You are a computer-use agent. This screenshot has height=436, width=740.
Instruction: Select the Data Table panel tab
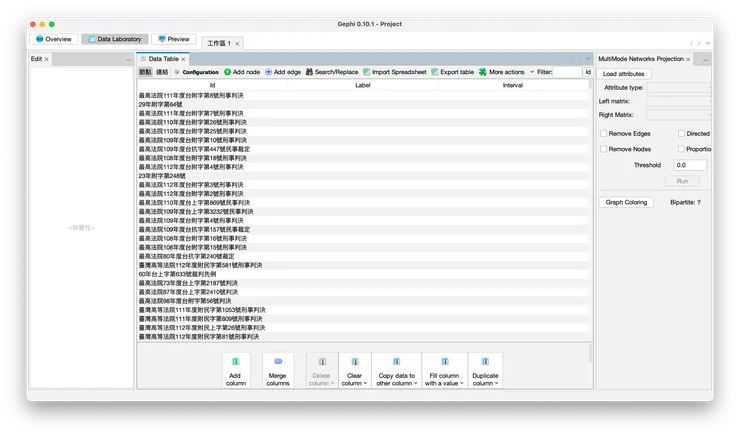tap(163, 59)
